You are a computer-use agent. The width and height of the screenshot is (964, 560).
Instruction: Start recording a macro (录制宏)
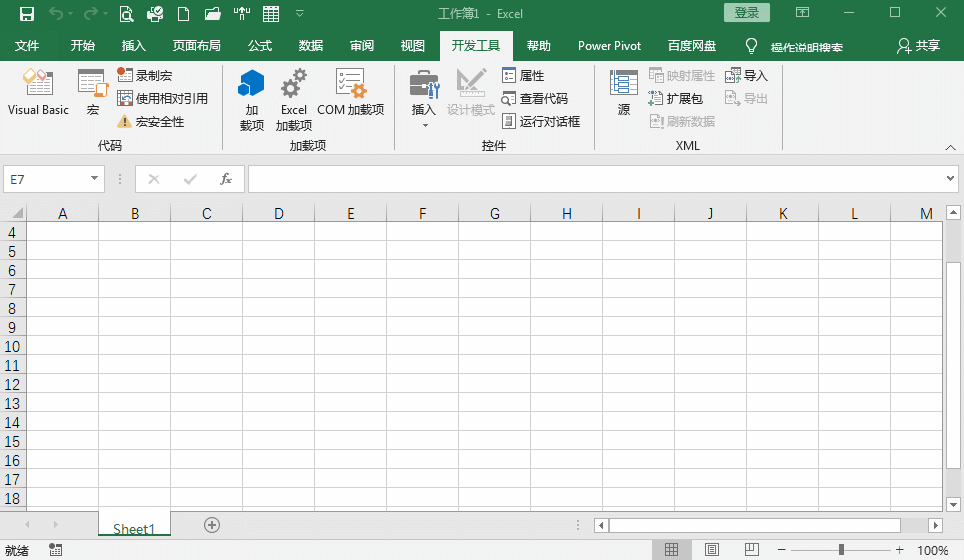[x=145, y=76]
